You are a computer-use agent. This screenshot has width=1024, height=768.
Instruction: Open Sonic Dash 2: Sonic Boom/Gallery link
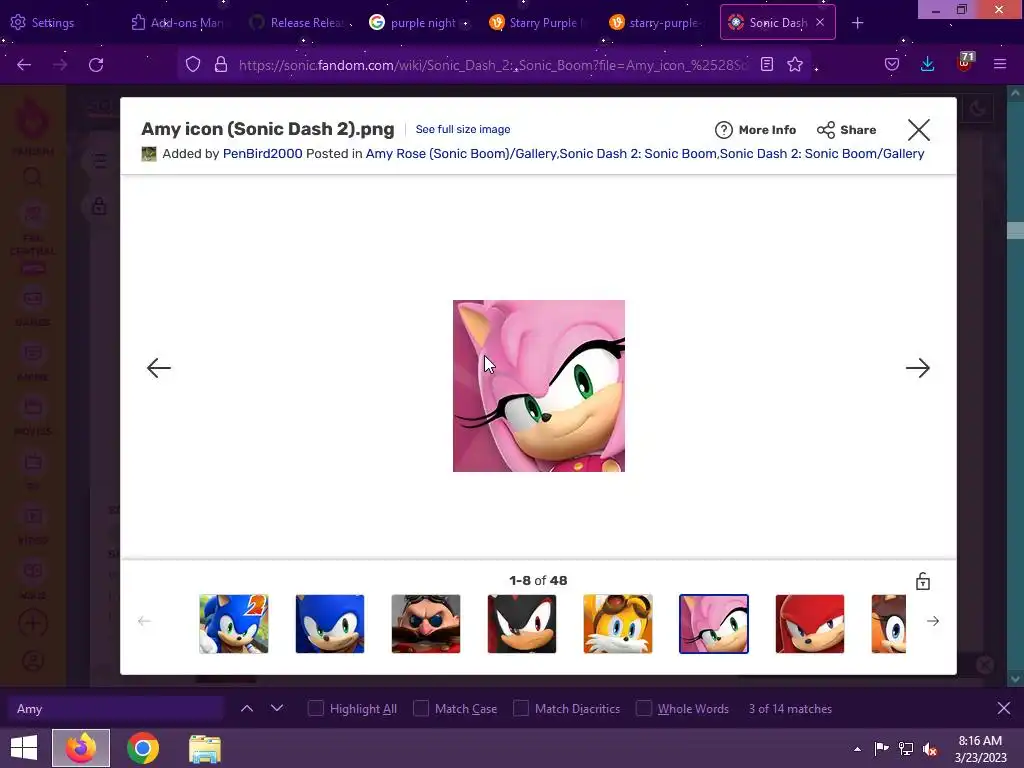coord(822,153)
